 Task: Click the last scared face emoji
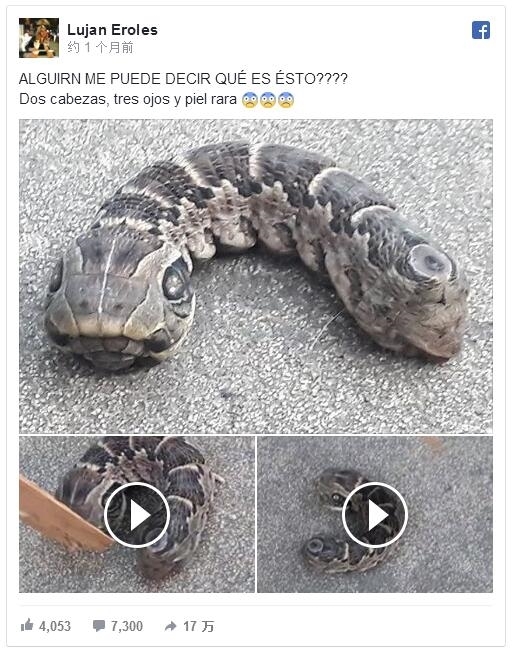click(x=286, y=100)
